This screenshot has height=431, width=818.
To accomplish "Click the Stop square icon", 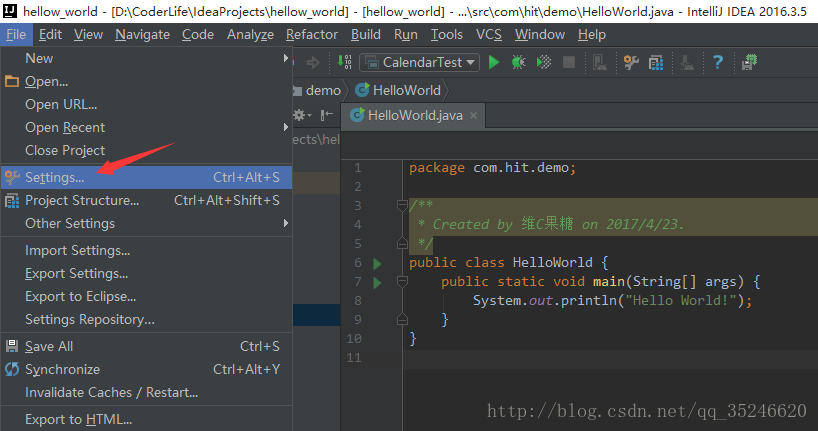I will [569, 63].
